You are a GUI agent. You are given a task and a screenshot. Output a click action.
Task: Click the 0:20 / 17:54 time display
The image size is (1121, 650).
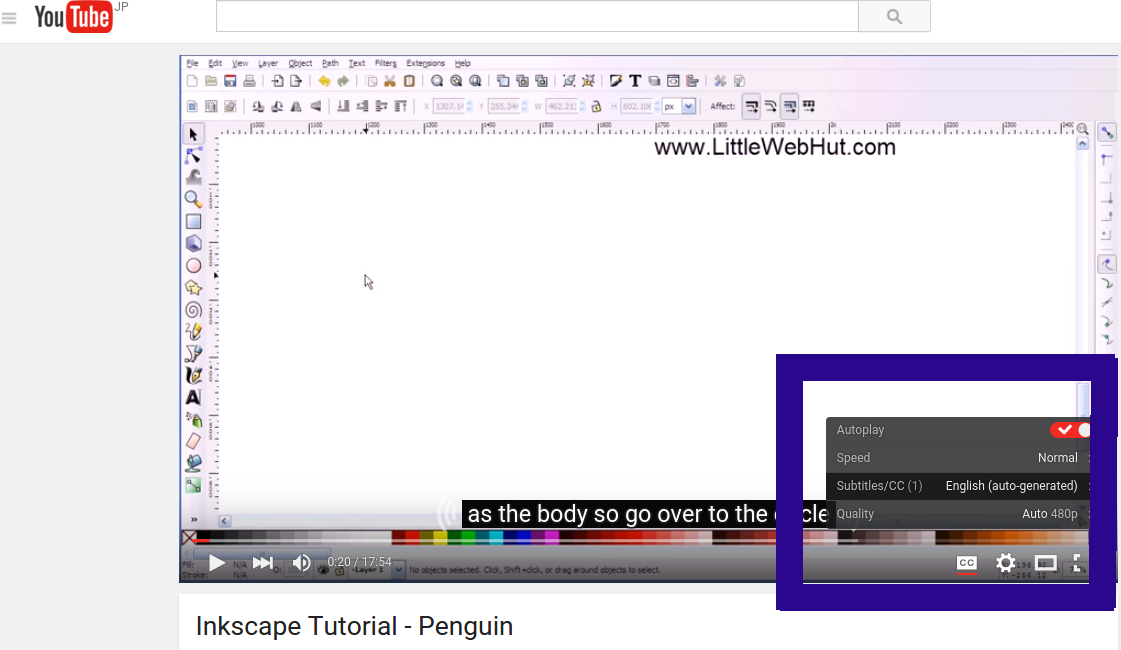(x=360, y=562)
